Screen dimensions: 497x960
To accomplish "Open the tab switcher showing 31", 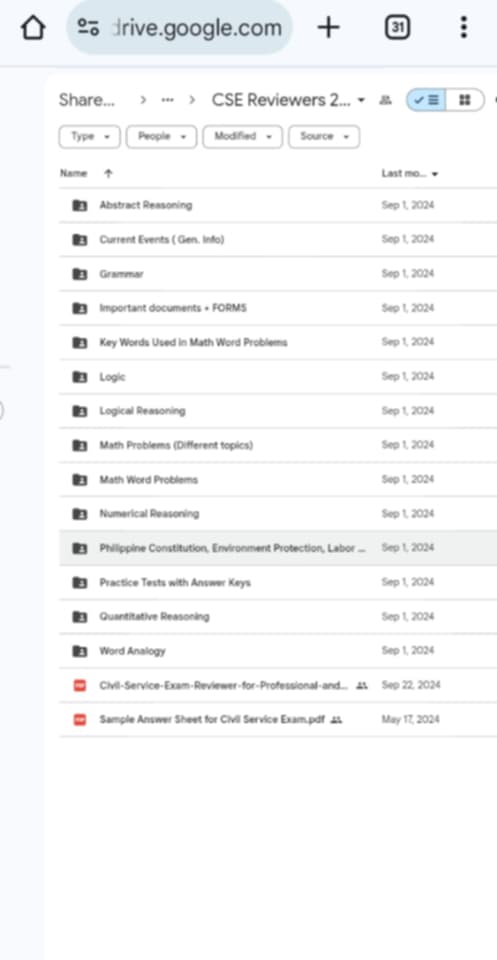I will [x=397, y=28].
